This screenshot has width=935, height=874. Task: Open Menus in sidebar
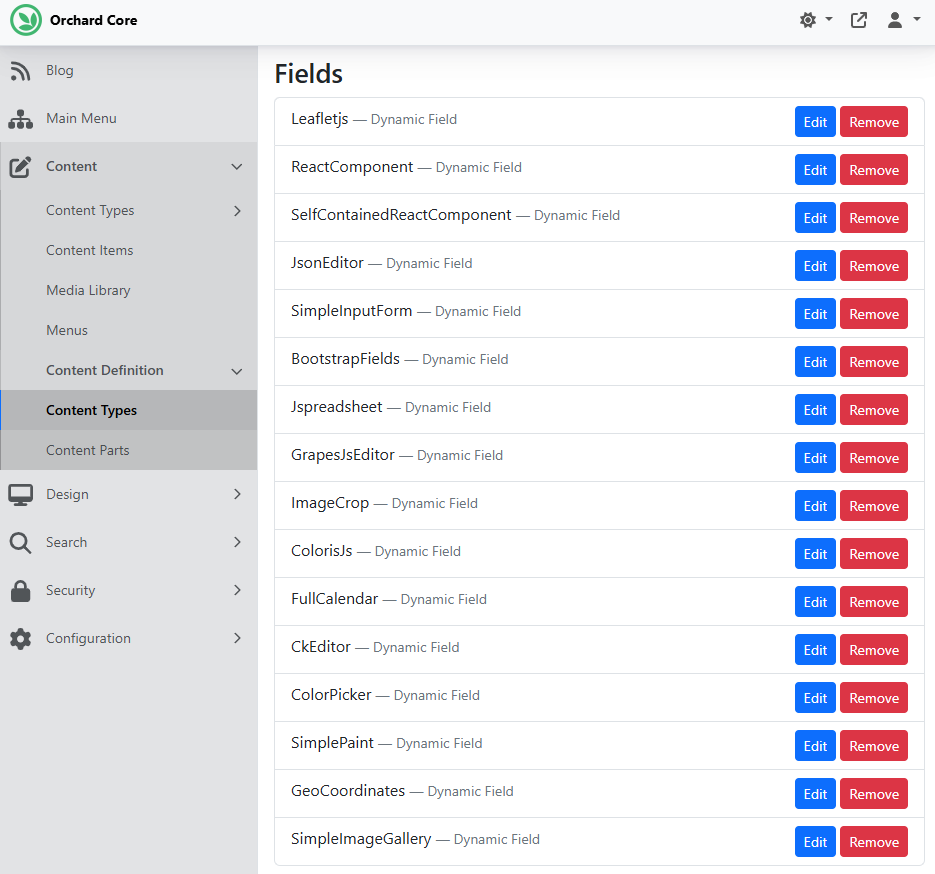coord(67,330)
